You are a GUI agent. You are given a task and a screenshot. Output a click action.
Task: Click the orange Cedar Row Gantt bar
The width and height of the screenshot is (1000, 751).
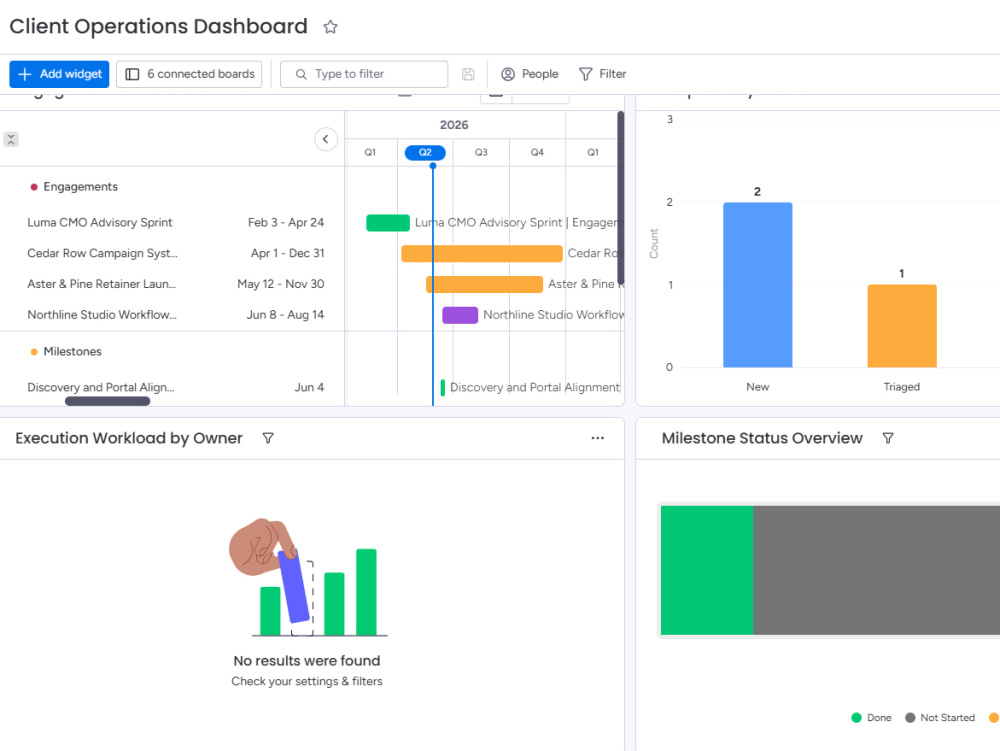(482, 253)
